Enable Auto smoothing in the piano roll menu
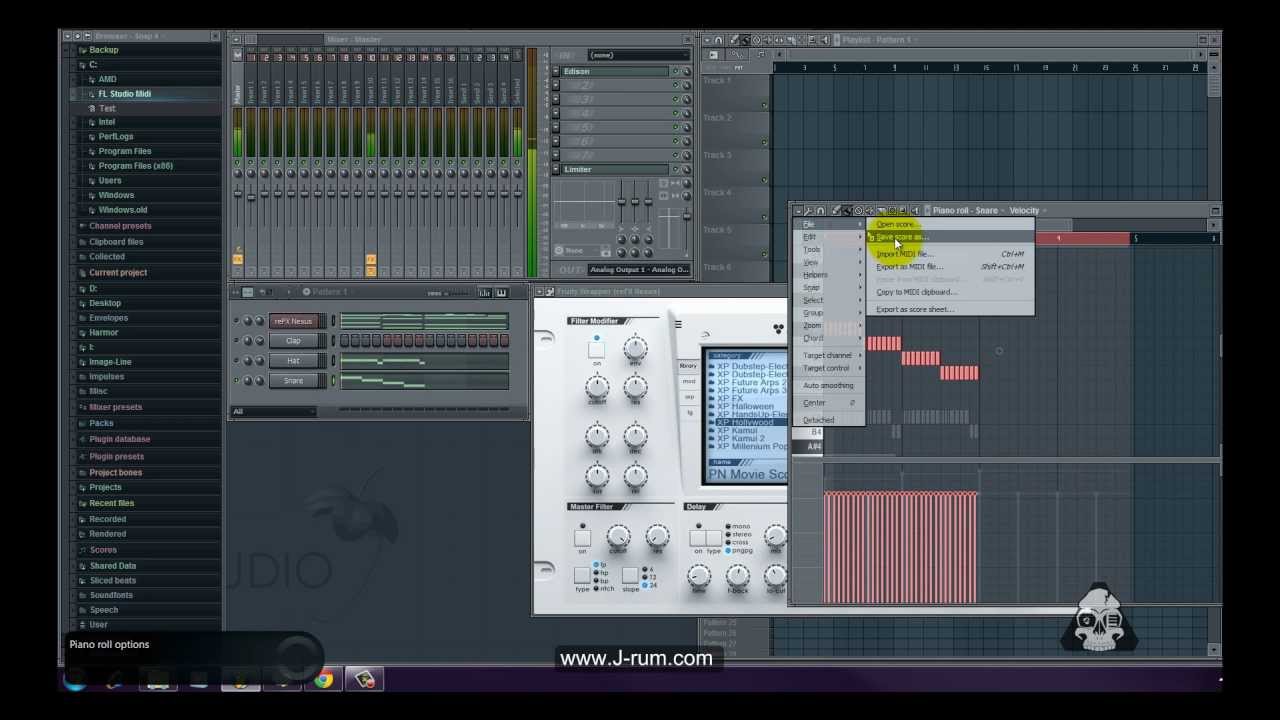 pos(828,386)
